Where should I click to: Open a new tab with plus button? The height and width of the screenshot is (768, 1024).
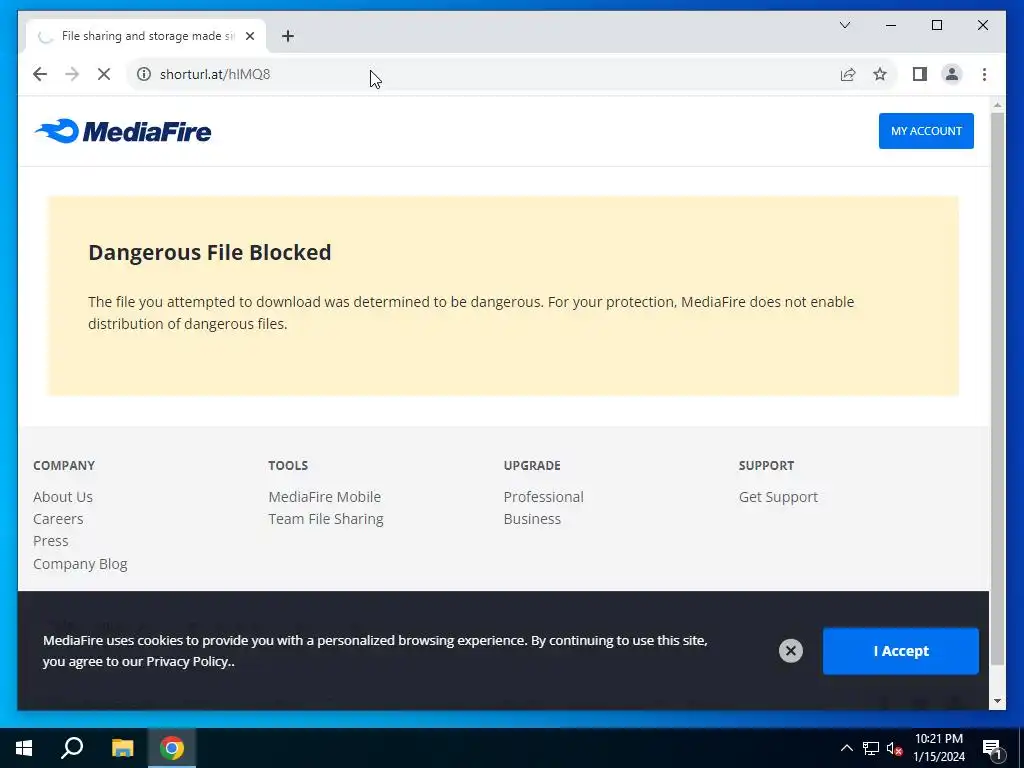click(x=288, y=37)
